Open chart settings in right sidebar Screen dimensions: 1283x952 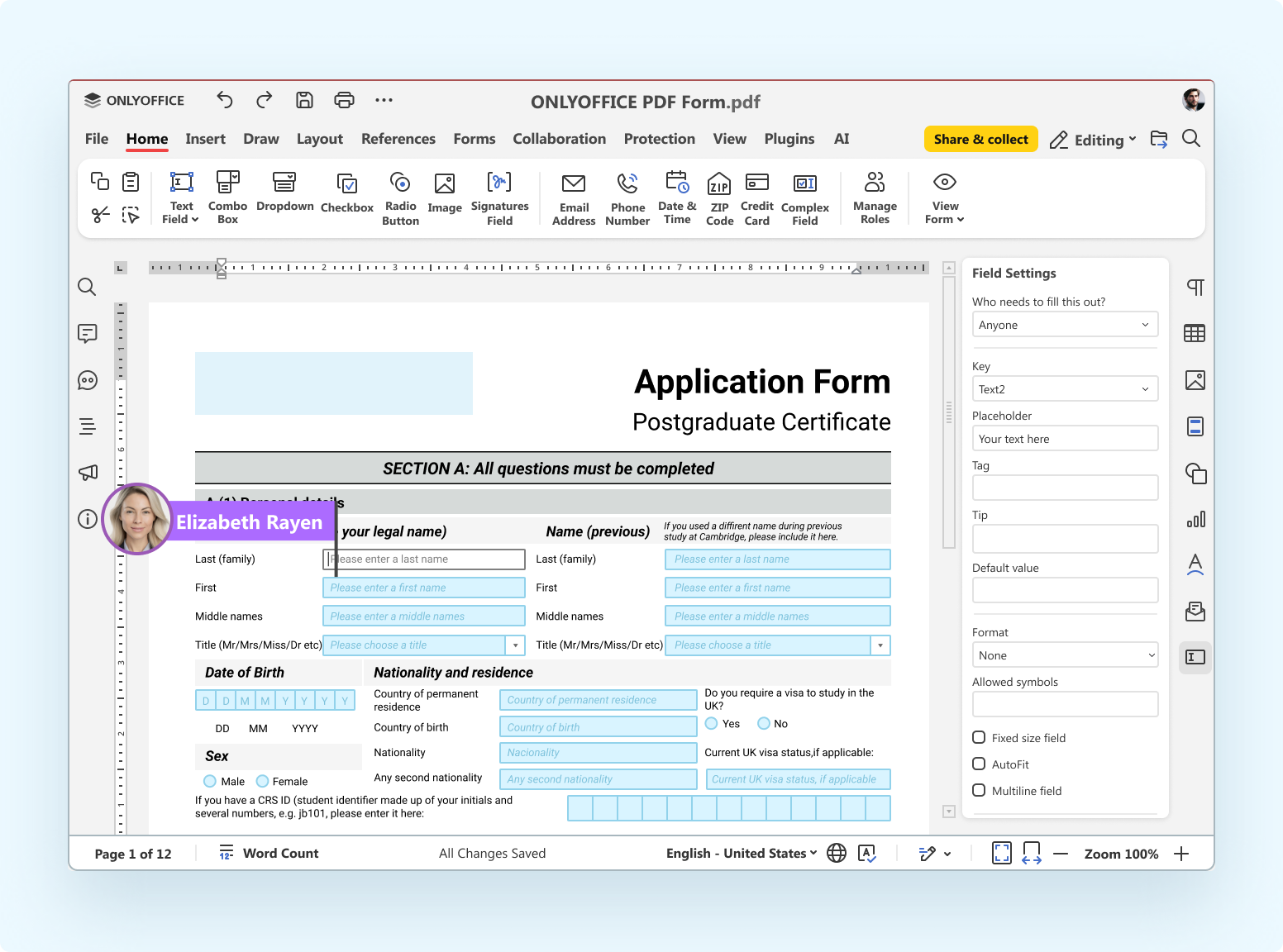tap(1195, 519)
